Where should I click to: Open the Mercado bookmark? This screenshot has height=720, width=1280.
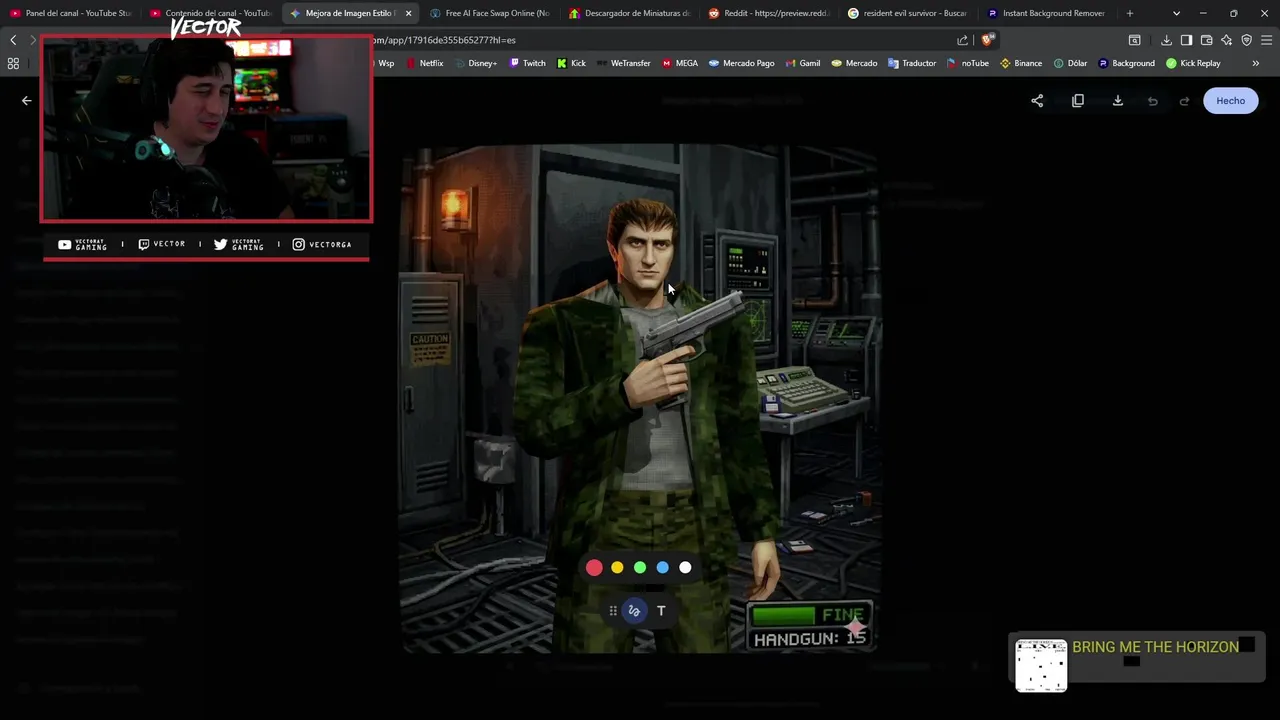click(854, 63)
